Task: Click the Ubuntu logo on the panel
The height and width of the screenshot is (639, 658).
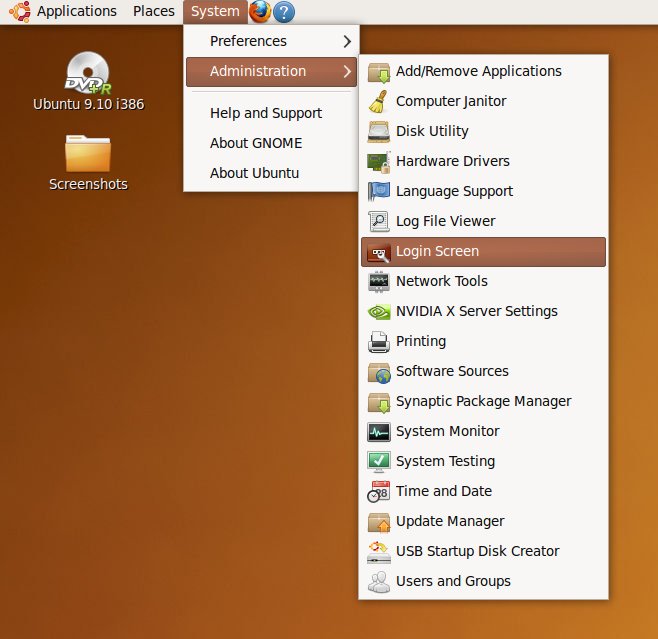Action: pos(20,11)
